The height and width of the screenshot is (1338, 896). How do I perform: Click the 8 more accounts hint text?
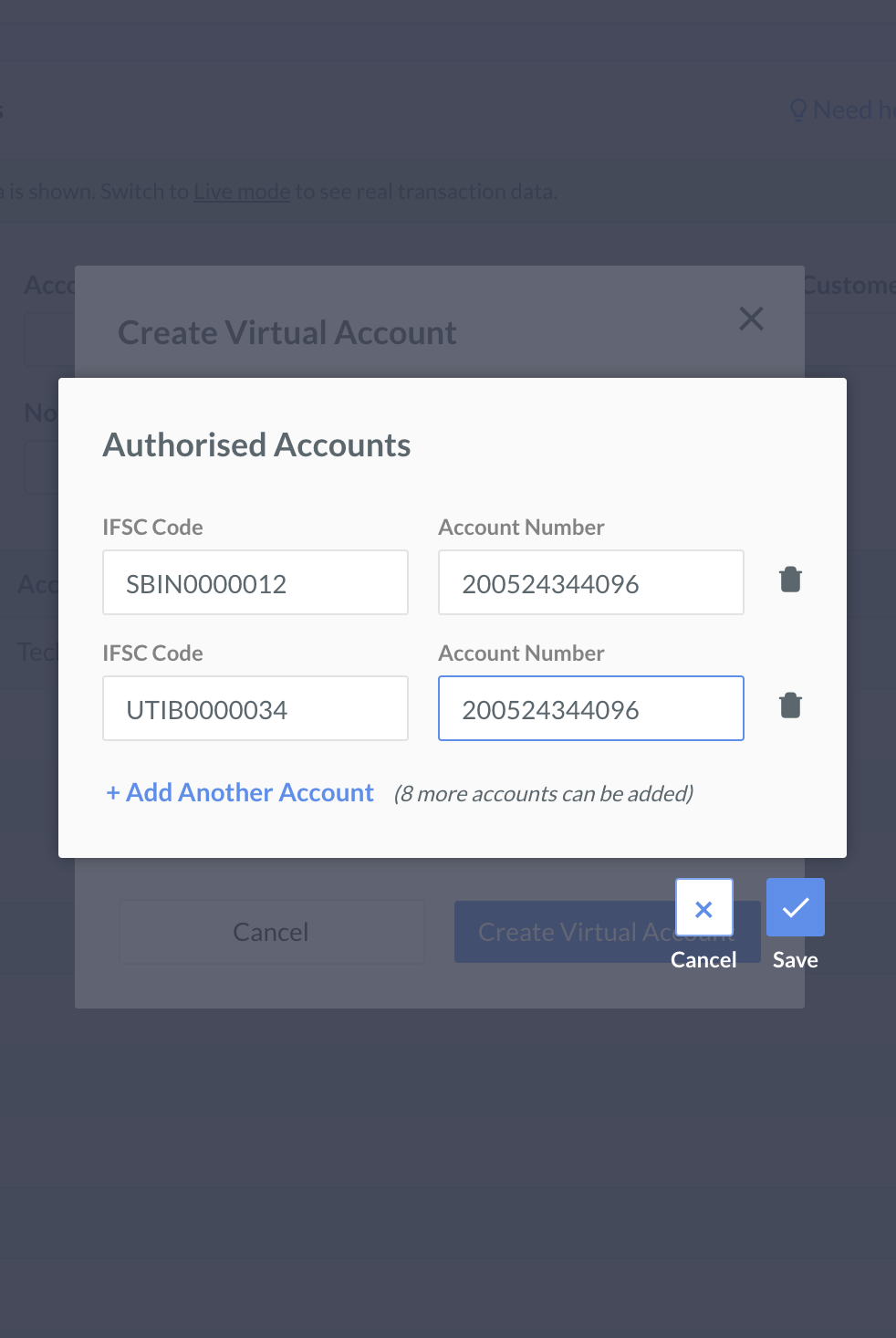[x=543, y=793]
